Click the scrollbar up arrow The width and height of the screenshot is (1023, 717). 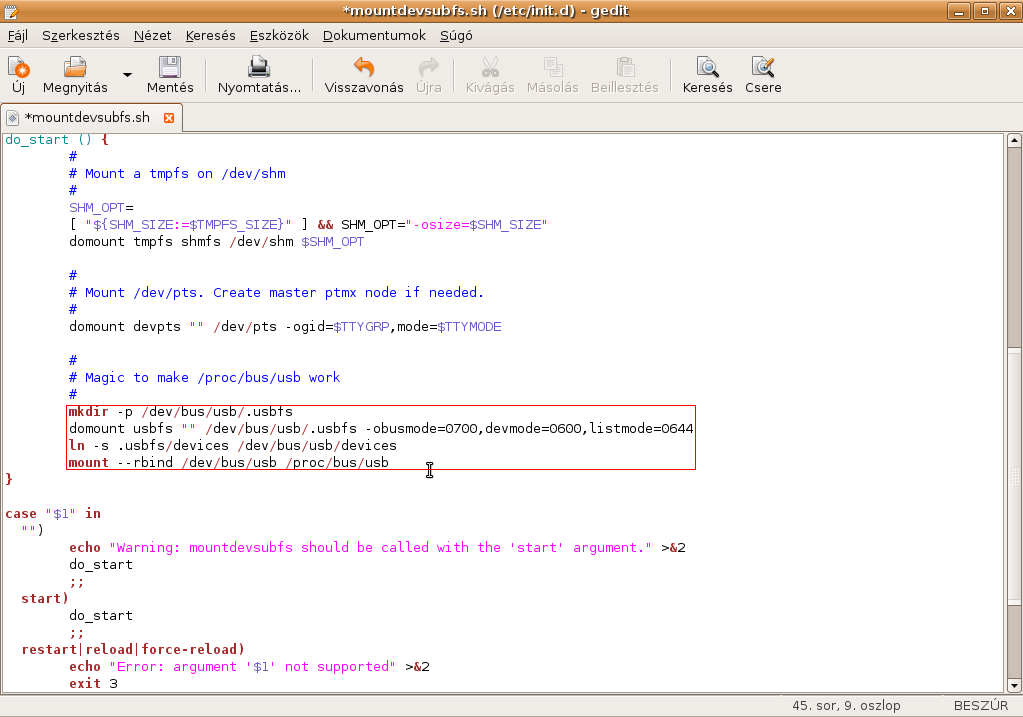click(1014, 140)
